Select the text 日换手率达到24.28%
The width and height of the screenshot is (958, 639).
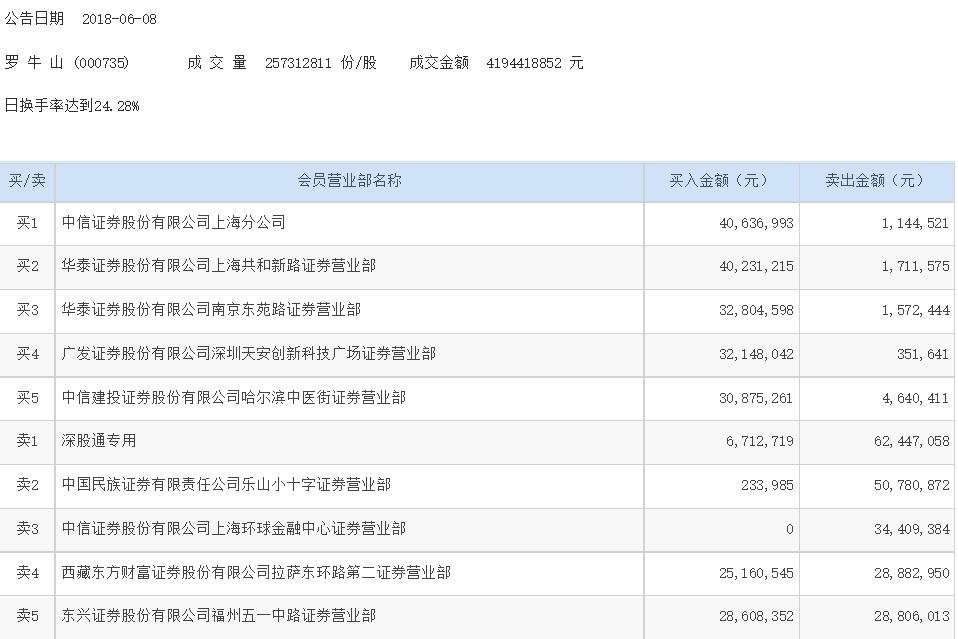72,106
